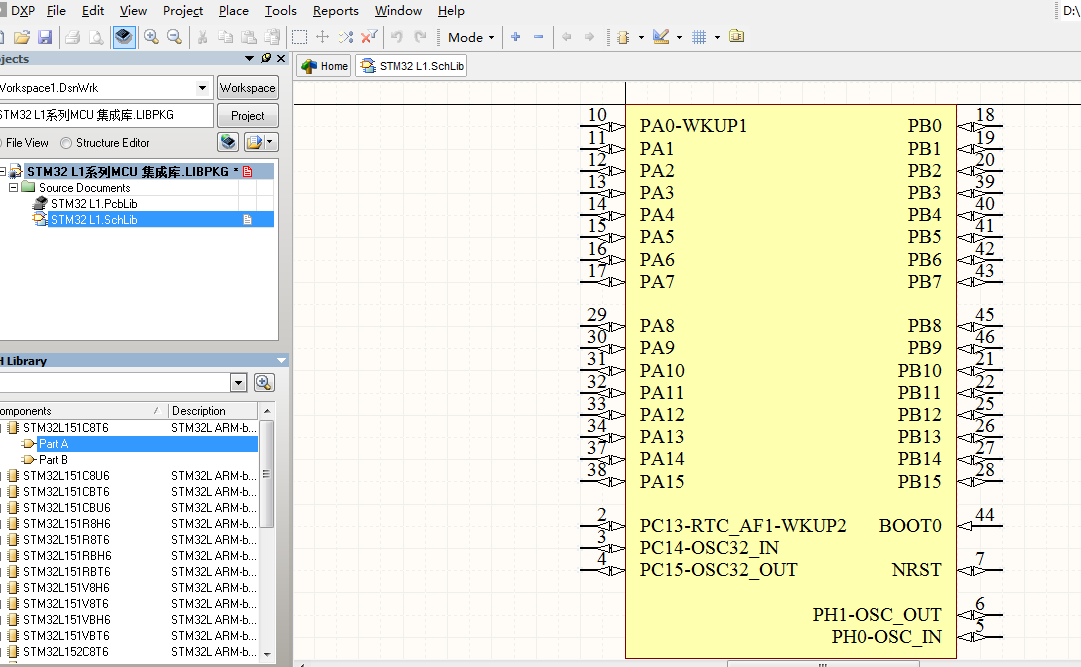Viewport: 1081px width, 667px height.
Task: Open the Place menu
Action: pyautogui.click(x=234, y=10)
